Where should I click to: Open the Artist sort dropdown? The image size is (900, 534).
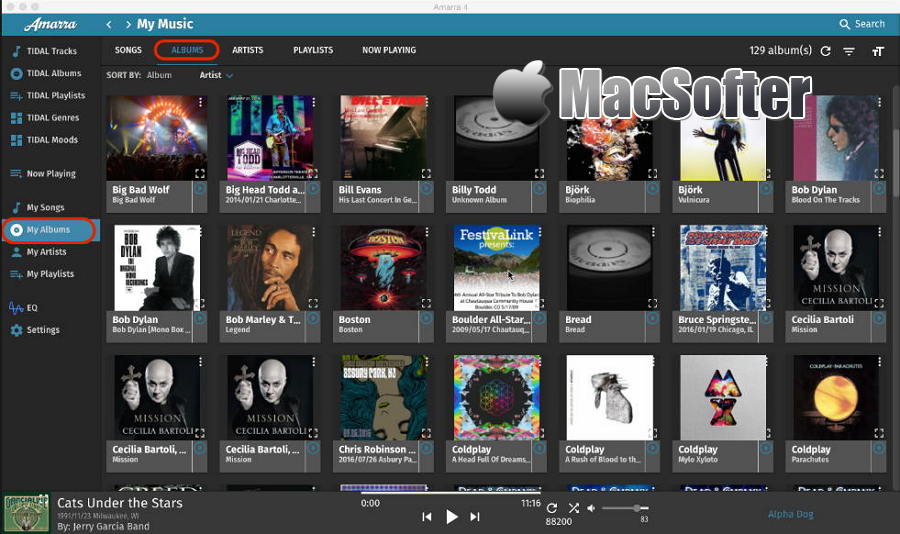click(216, 75)
